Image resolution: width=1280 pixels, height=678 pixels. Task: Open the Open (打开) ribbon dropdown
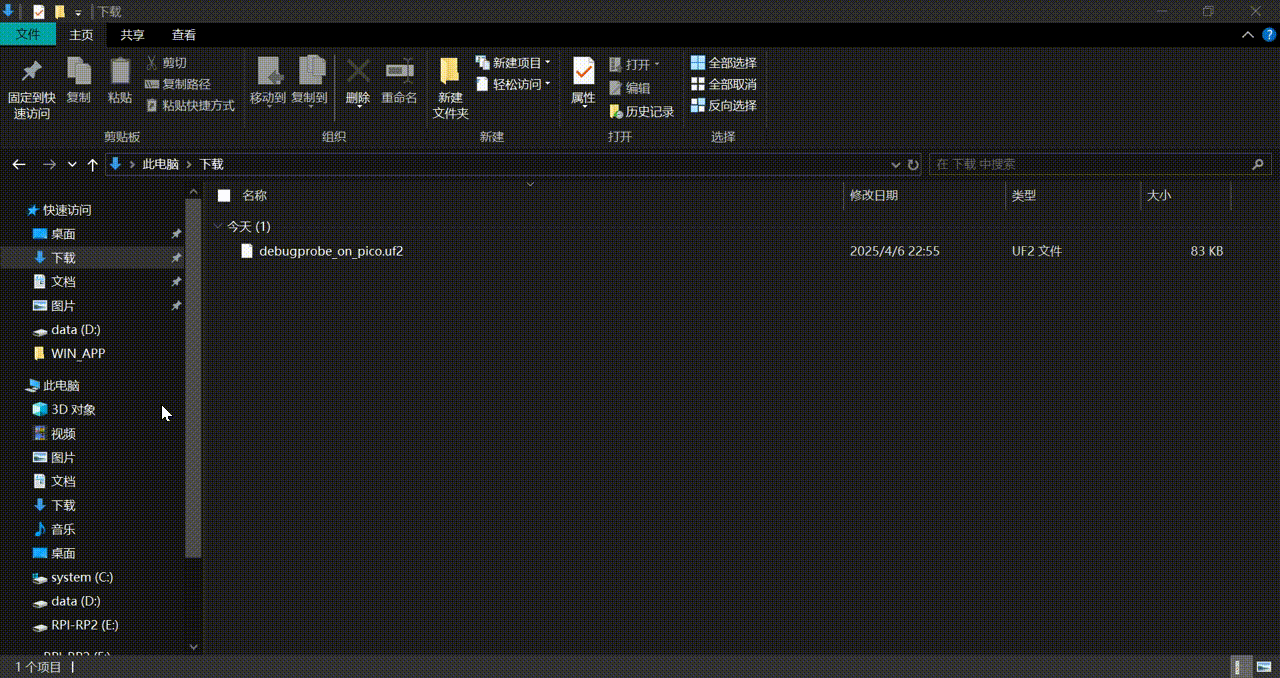click(635, 64)
